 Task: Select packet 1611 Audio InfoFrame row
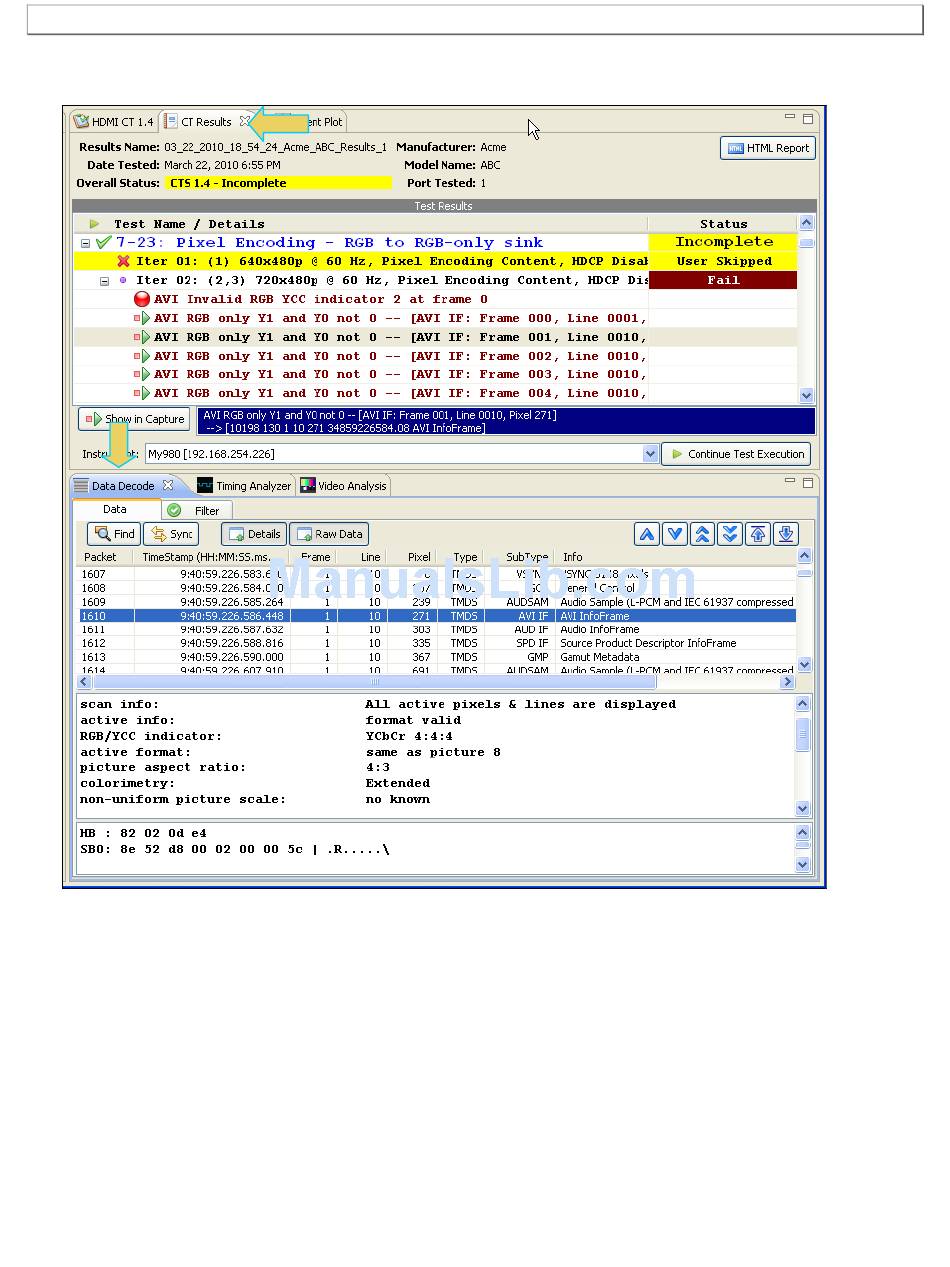[x=437, y=630]
